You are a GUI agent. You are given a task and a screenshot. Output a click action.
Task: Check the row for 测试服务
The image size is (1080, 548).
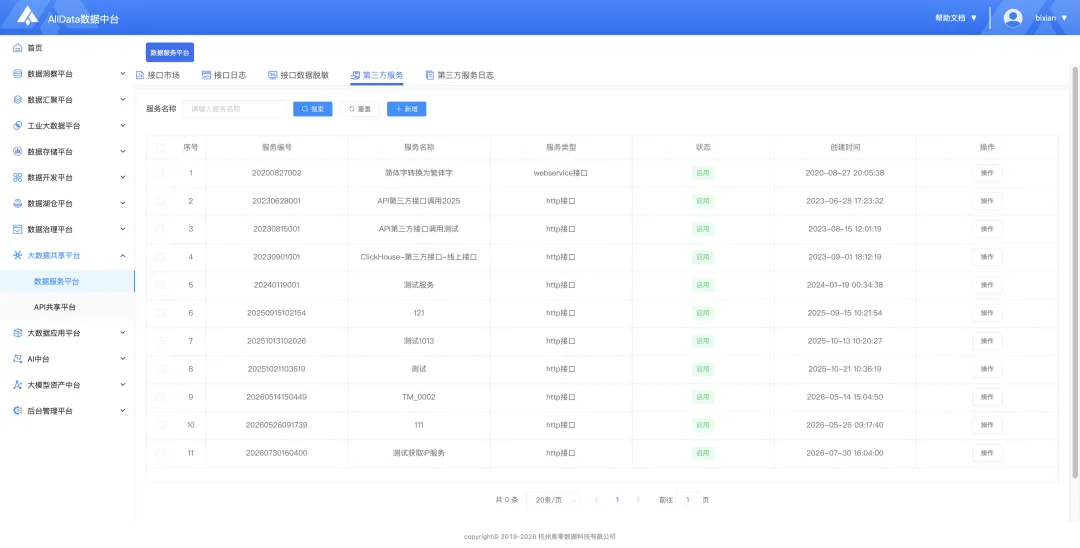point(160,285)
